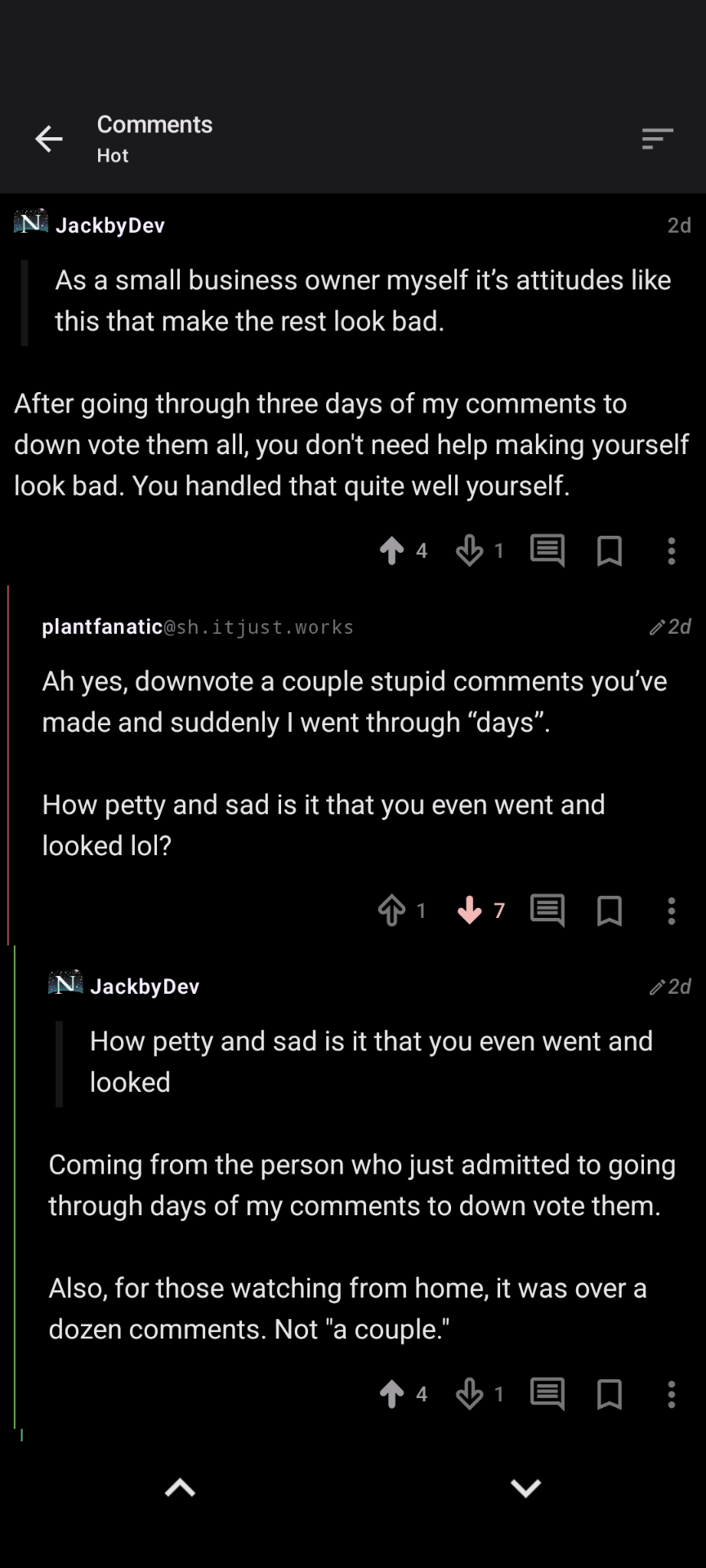Bookmark JackbyDev's nested reply
The height and width of the screenshot is (1568, 706).
pos(610,1393)
